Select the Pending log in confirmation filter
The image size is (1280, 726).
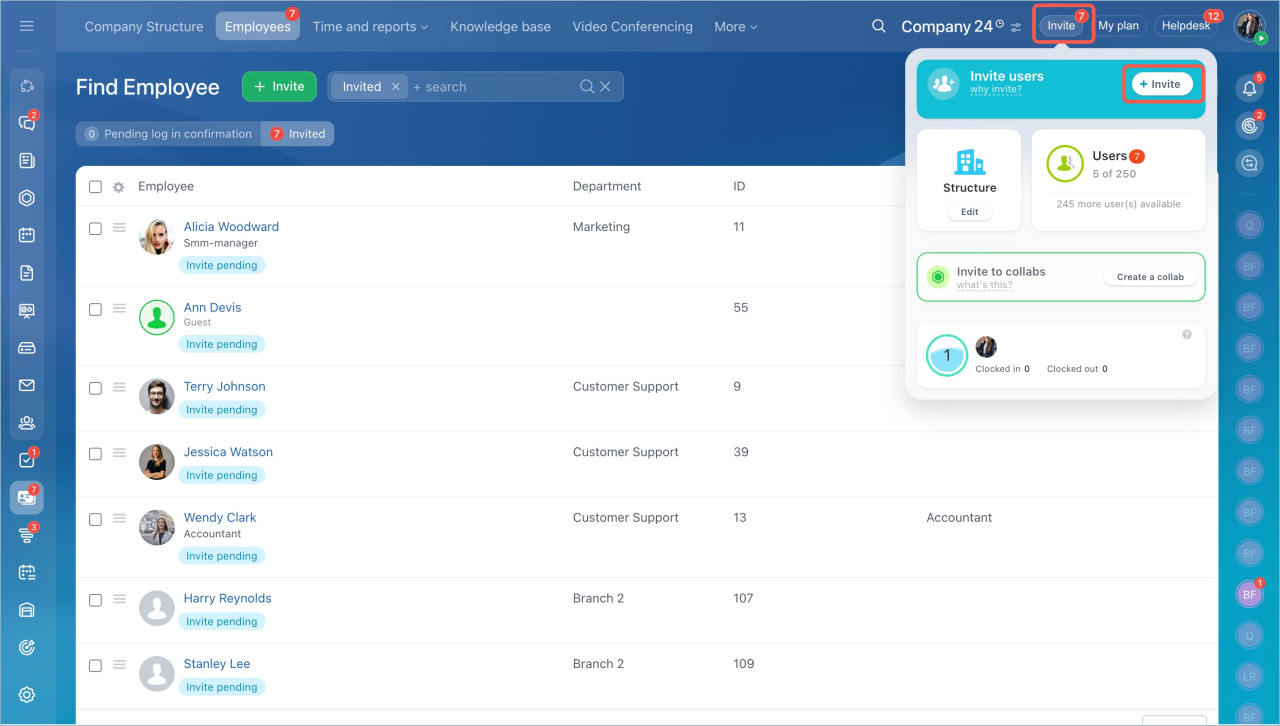tap(168, 134)
